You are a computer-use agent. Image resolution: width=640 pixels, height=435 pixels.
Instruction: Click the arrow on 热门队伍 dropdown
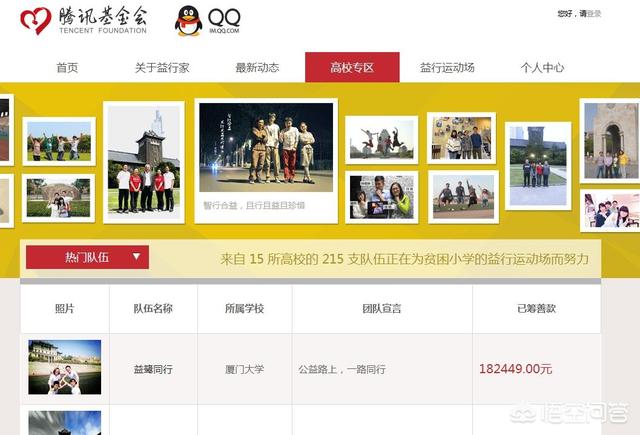click(x=136, y=256)
